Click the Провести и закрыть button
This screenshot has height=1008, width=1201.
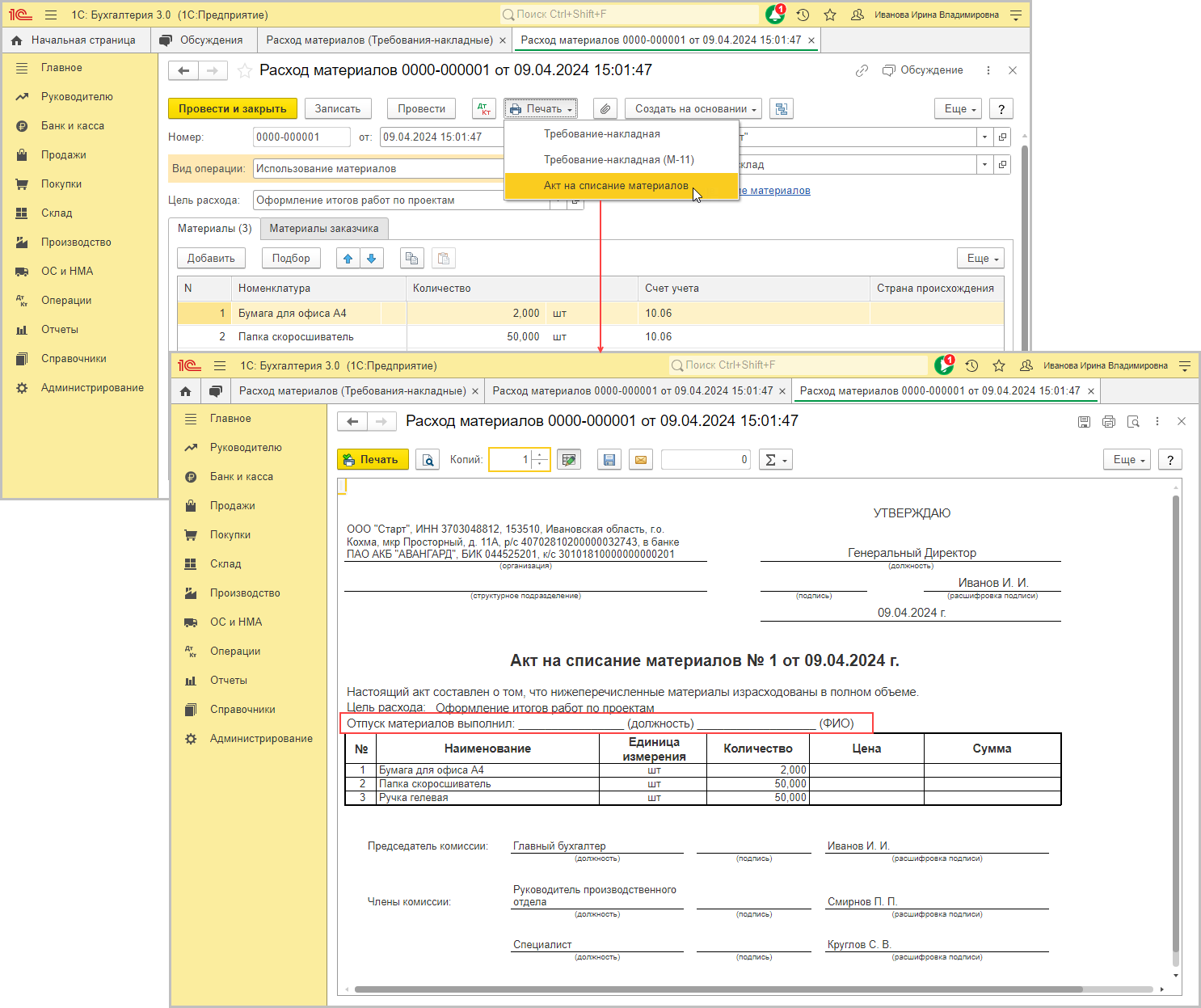coord(233,108)
